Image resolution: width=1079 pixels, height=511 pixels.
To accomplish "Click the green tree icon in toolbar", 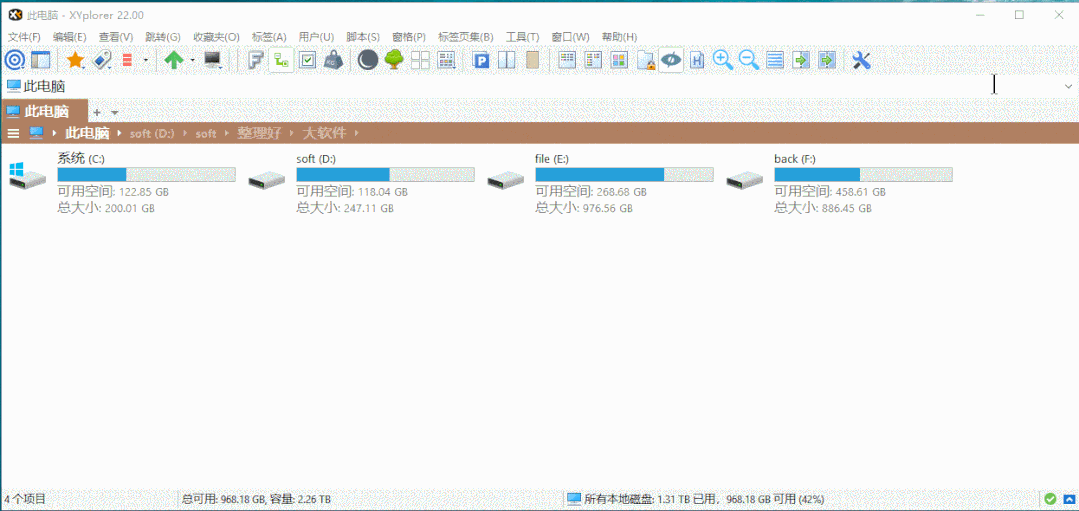I will (394, 61).
